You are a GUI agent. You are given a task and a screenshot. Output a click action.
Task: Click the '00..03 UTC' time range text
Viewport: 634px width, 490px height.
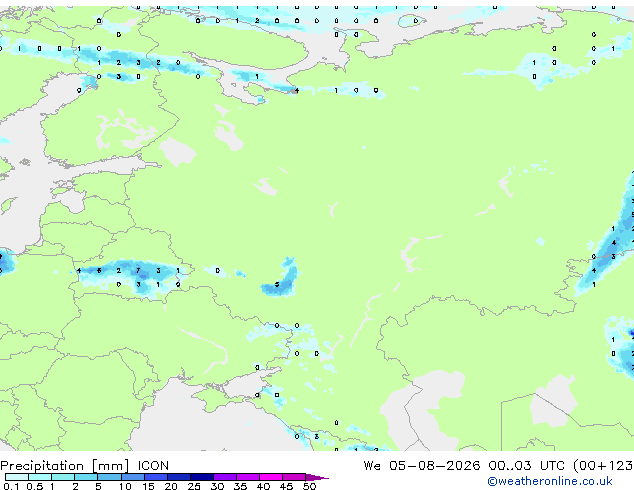point(526,466)
